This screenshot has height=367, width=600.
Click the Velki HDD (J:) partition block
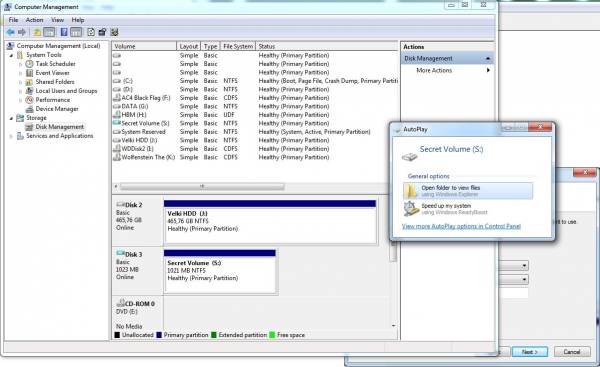coord(270,222)
